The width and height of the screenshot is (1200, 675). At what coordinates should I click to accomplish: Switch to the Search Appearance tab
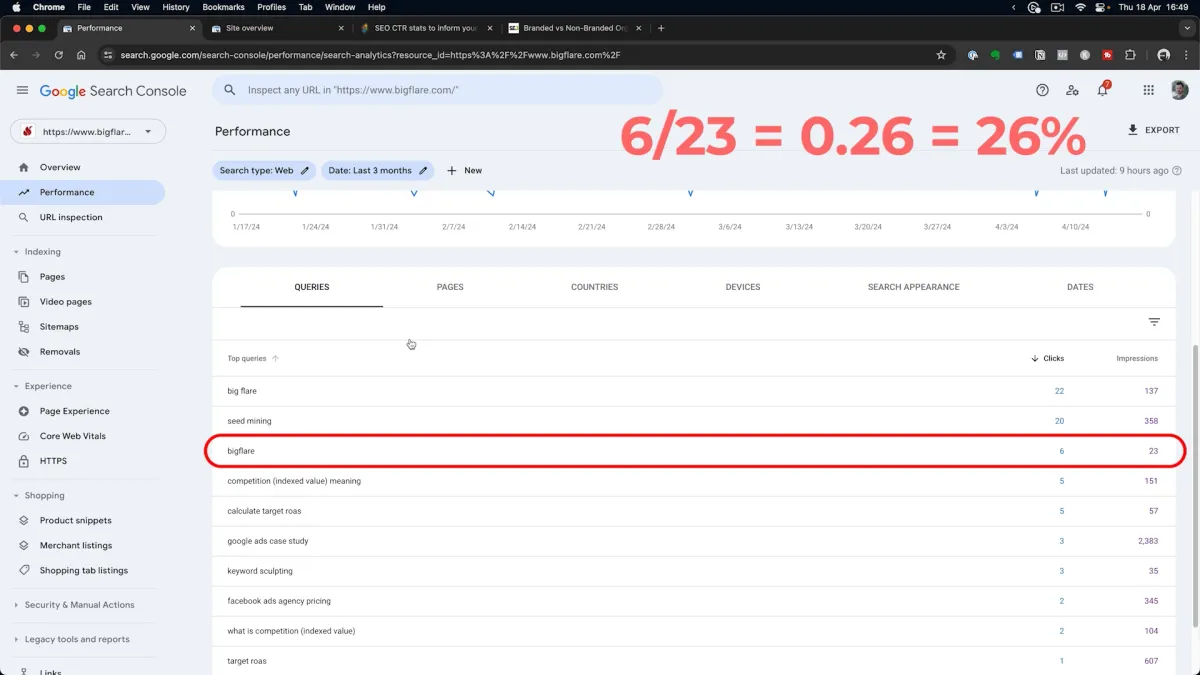coord(913,287)
